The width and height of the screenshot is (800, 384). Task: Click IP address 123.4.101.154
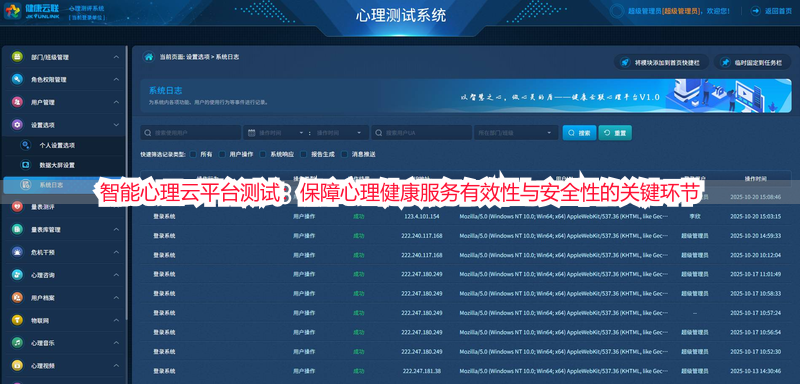421,216
